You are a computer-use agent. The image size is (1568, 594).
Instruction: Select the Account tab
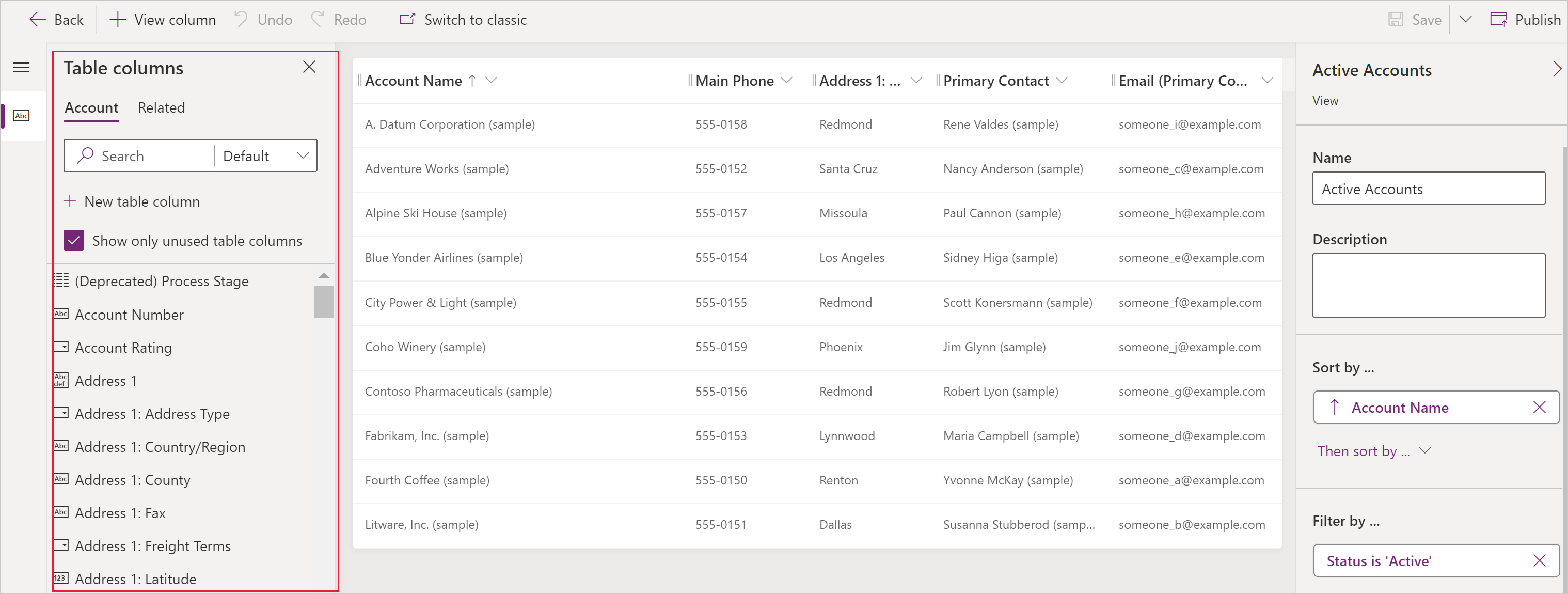pos(90,107)
